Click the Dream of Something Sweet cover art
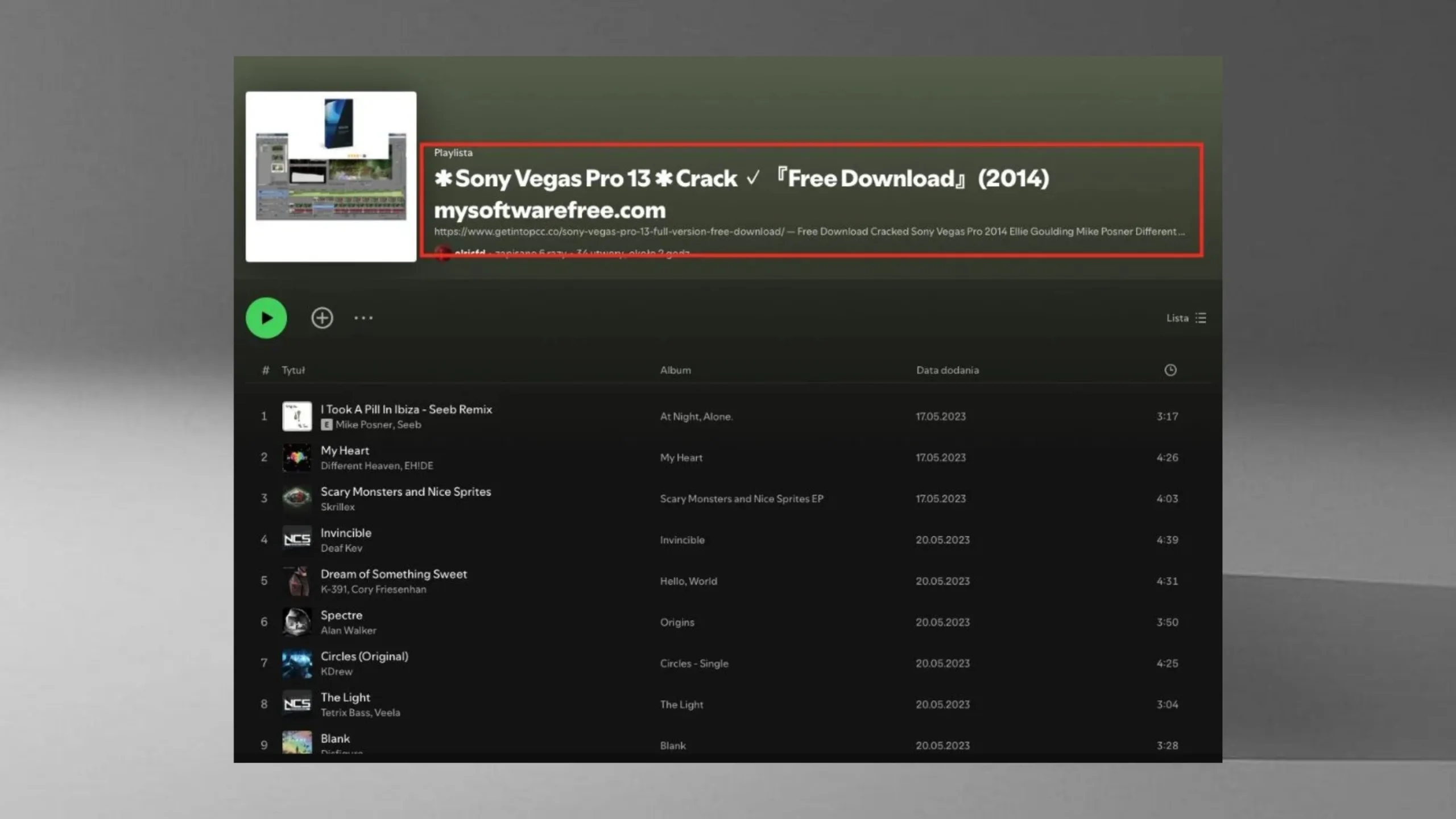The width and height of the screenshot is (1456, 819). 297,581
